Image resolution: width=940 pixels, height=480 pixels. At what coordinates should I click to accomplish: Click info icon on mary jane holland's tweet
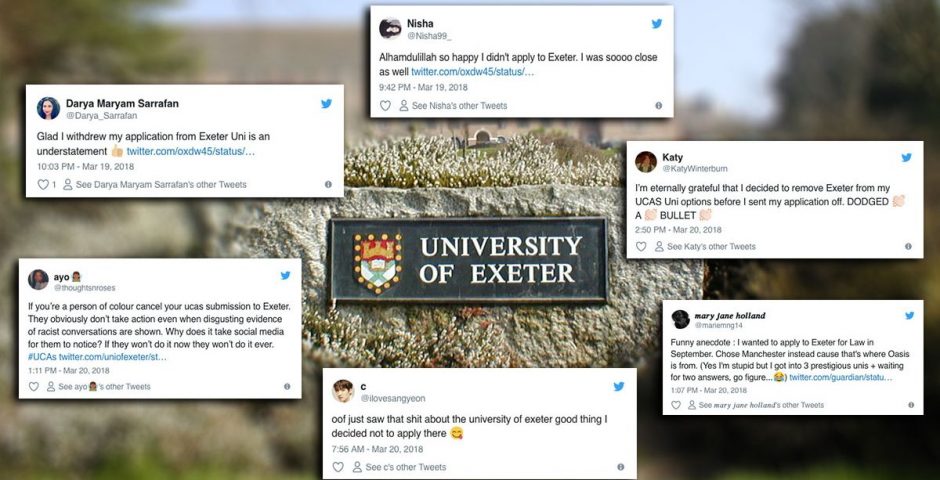pyautogui.click(x=911, y=405)
